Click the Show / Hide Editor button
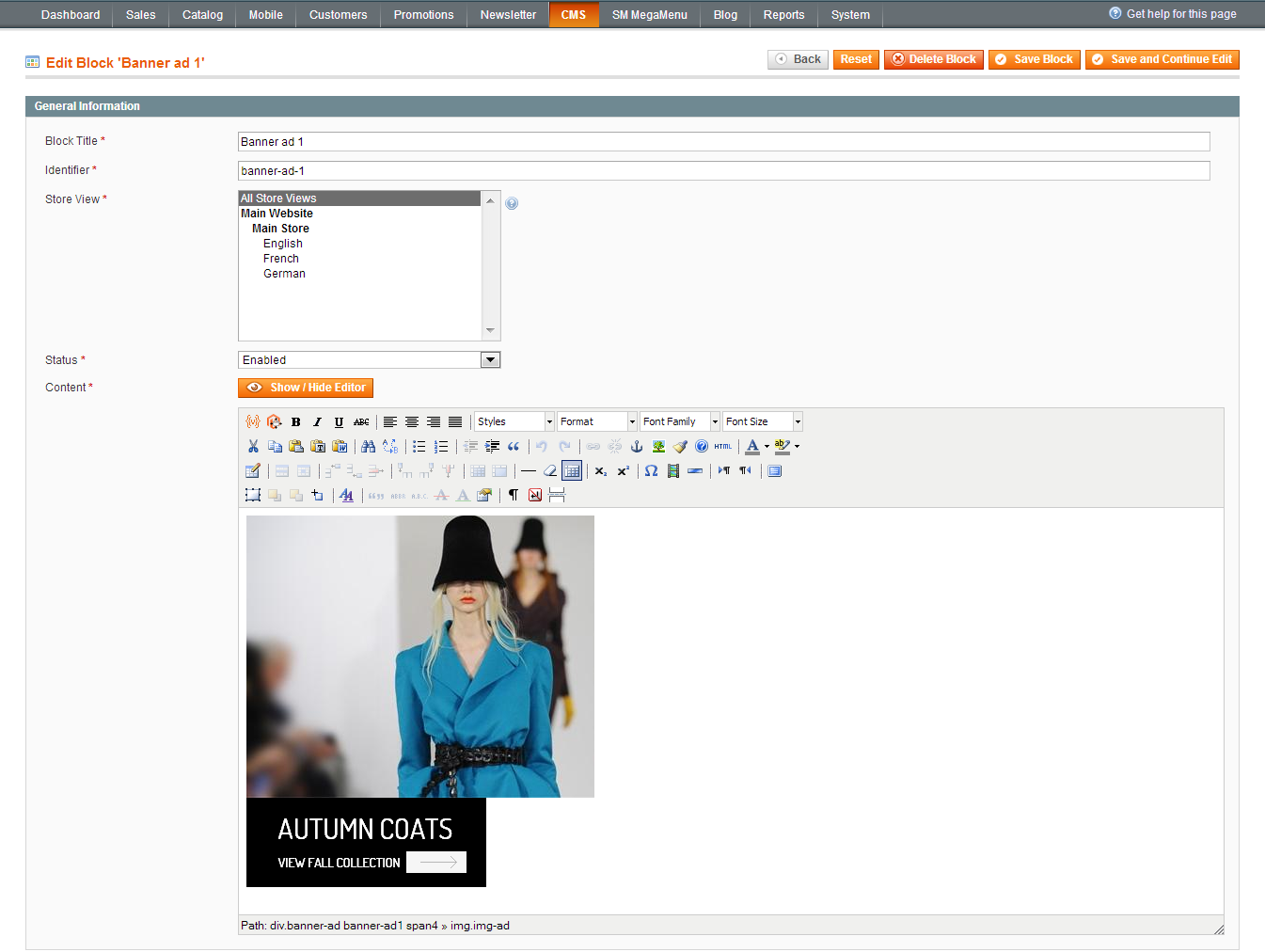 (x=306, y=388)
